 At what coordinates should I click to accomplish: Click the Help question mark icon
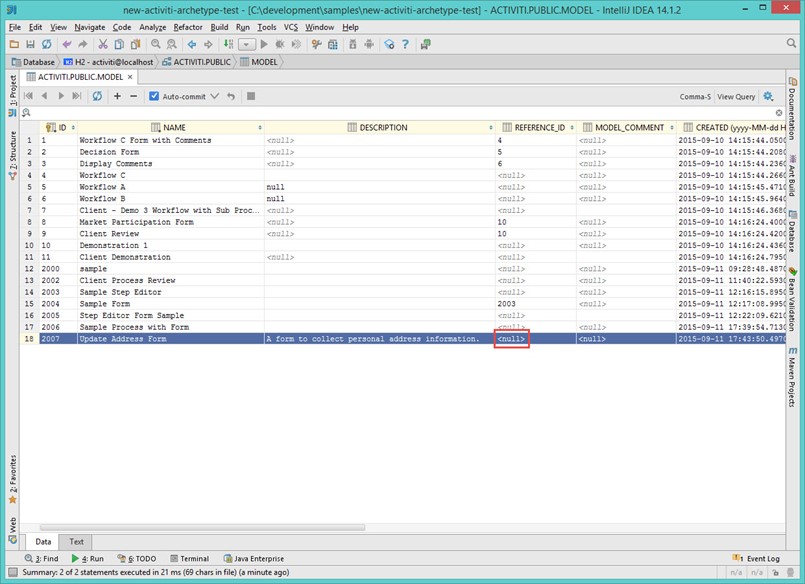tap(405, 45)
